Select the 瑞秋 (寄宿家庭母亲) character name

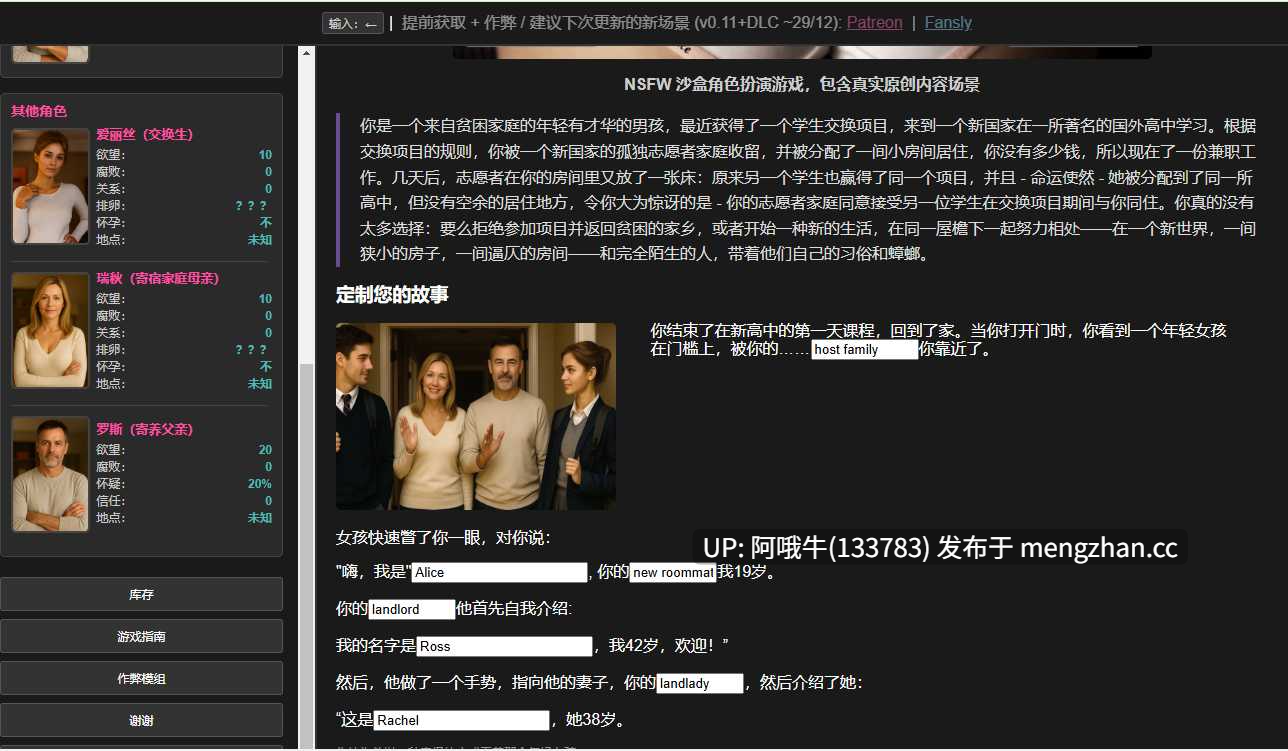(x=157, y=278)
